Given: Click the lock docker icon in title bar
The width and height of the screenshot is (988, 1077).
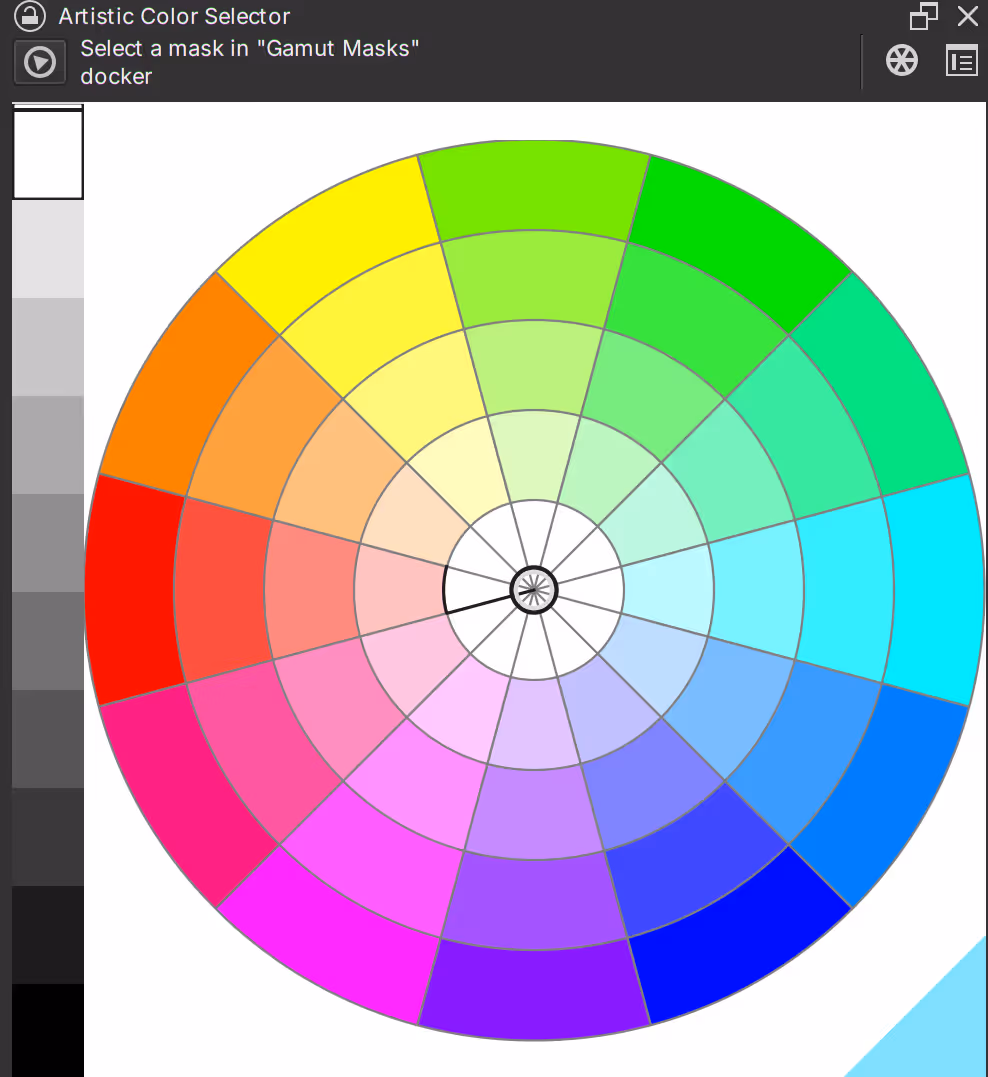Looking at the screenshot, I should 31,16.
